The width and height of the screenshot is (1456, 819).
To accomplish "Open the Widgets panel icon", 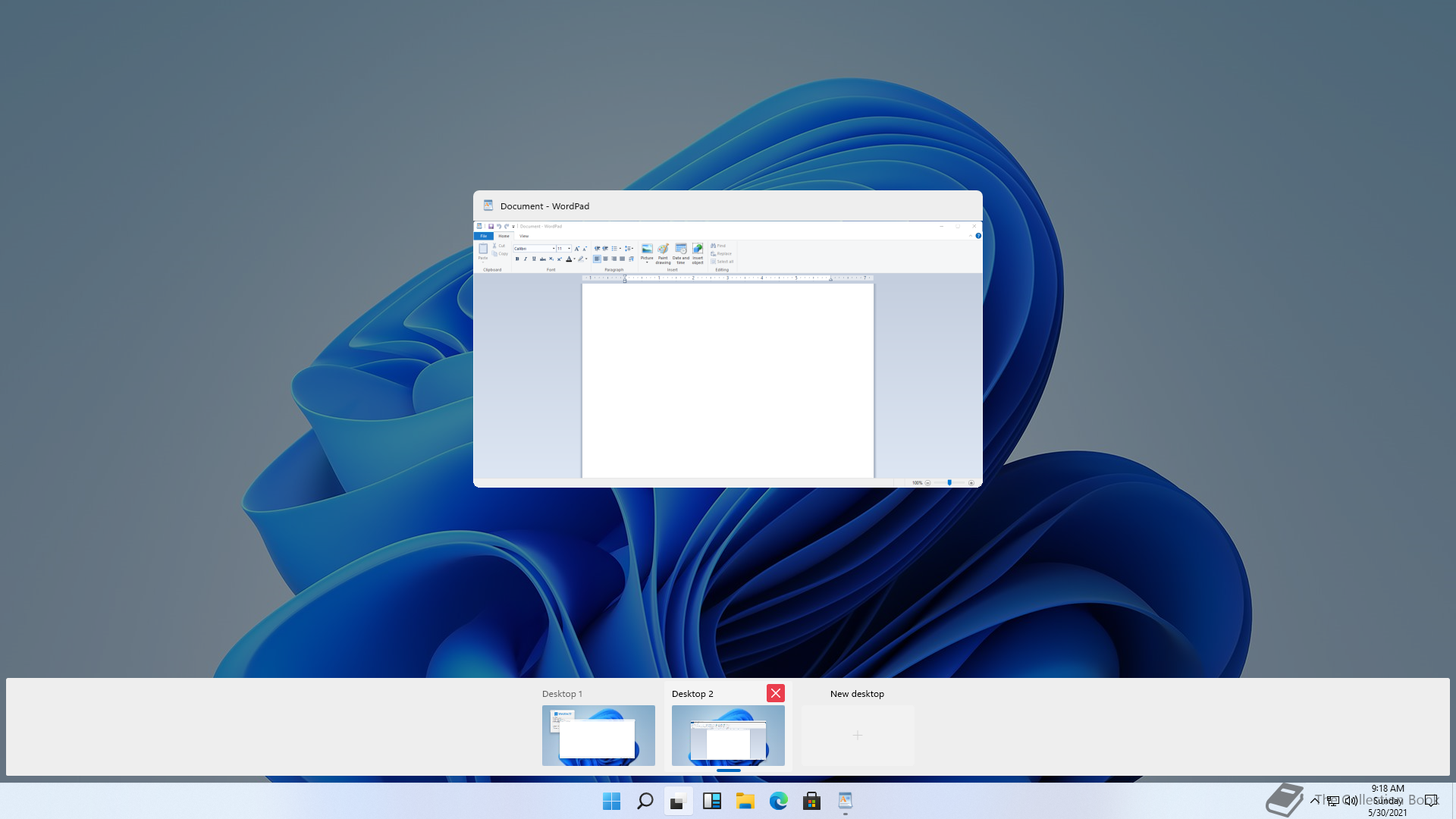I will pyautogui.click(x=711, y=801).
